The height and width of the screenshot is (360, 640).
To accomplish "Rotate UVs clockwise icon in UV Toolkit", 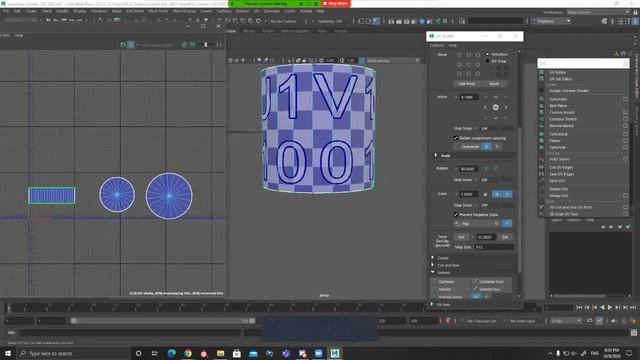I will point(496,168).
